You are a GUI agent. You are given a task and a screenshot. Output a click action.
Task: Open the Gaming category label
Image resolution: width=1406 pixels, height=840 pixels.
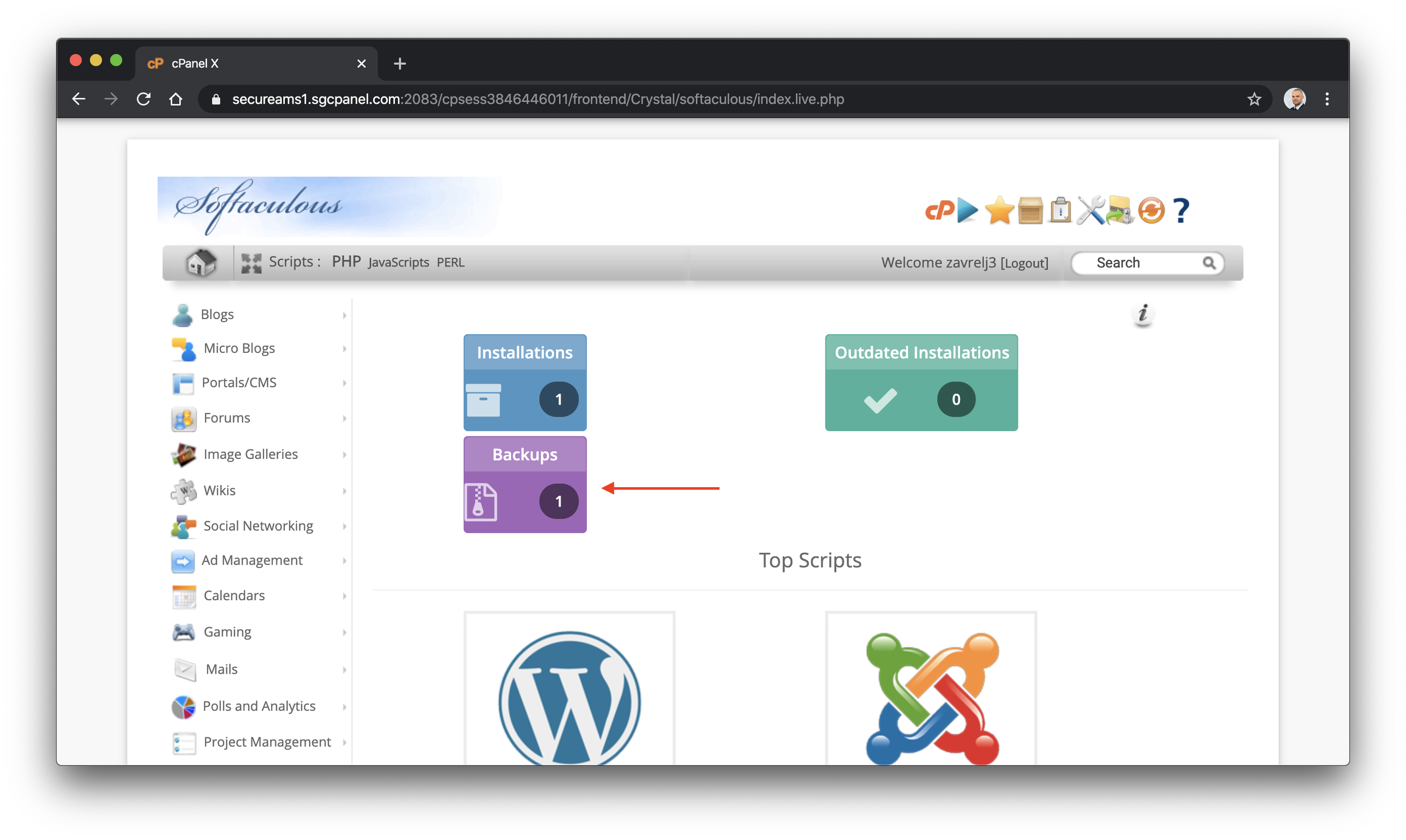point(227,632)
